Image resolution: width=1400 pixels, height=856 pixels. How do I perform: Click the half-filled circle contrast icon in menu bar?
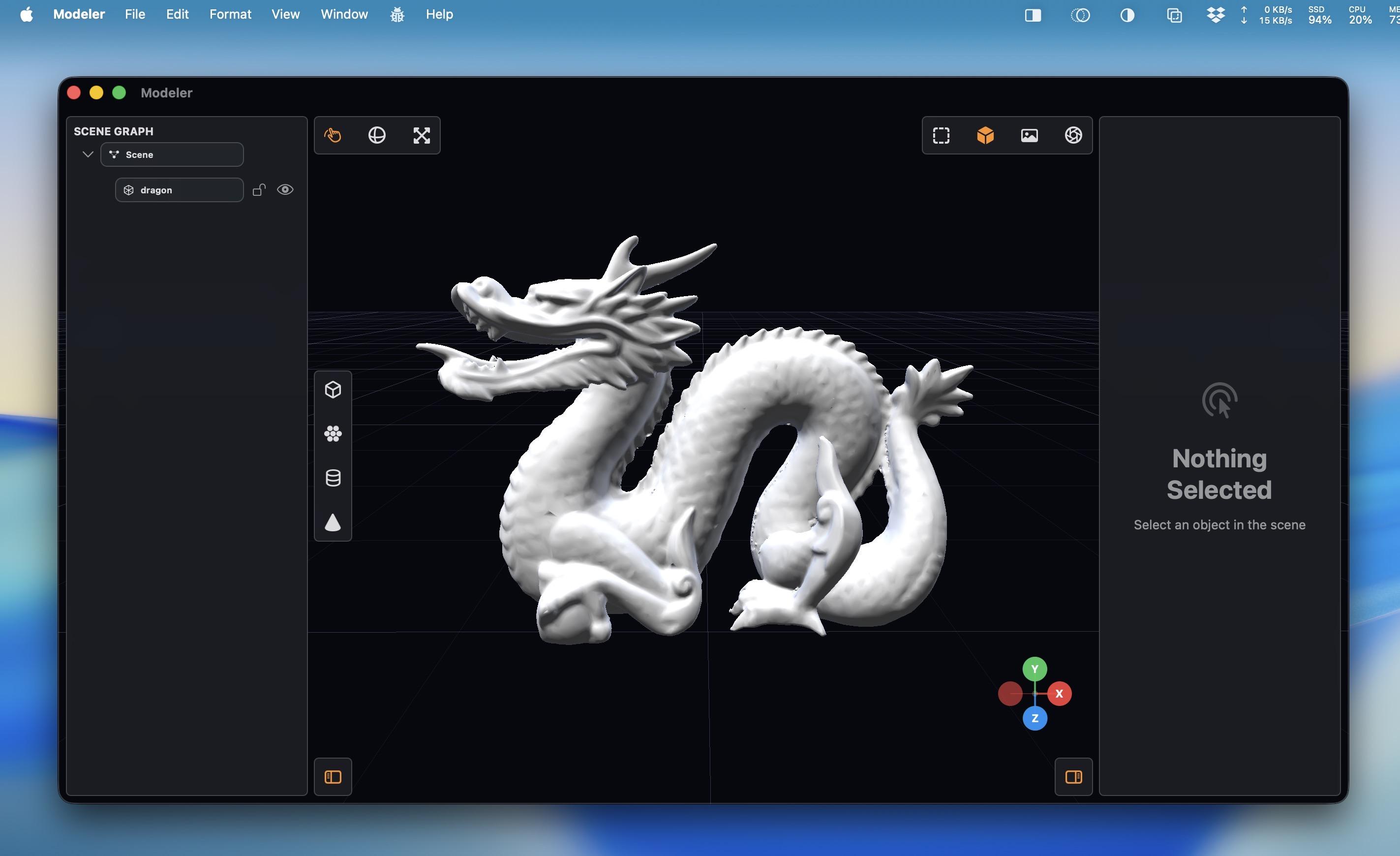1127,15
